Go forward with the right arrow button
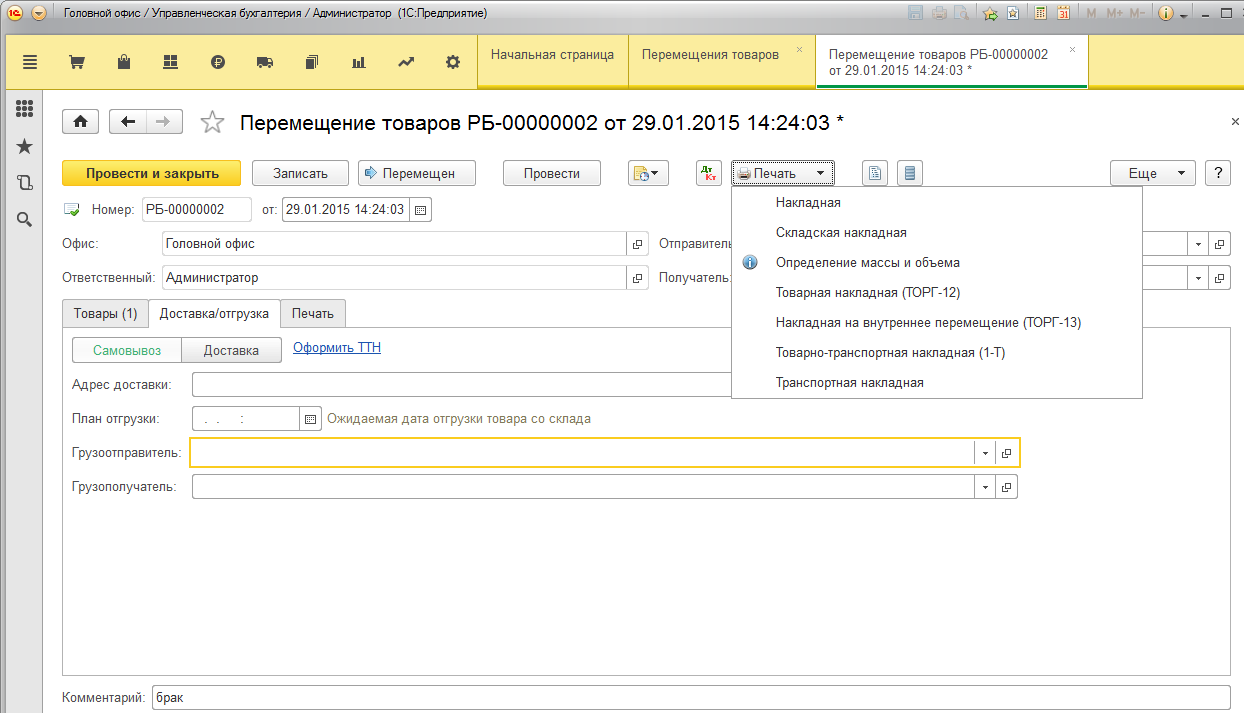The width and height of the screenshot is (1244, 713). coord(164,121)
